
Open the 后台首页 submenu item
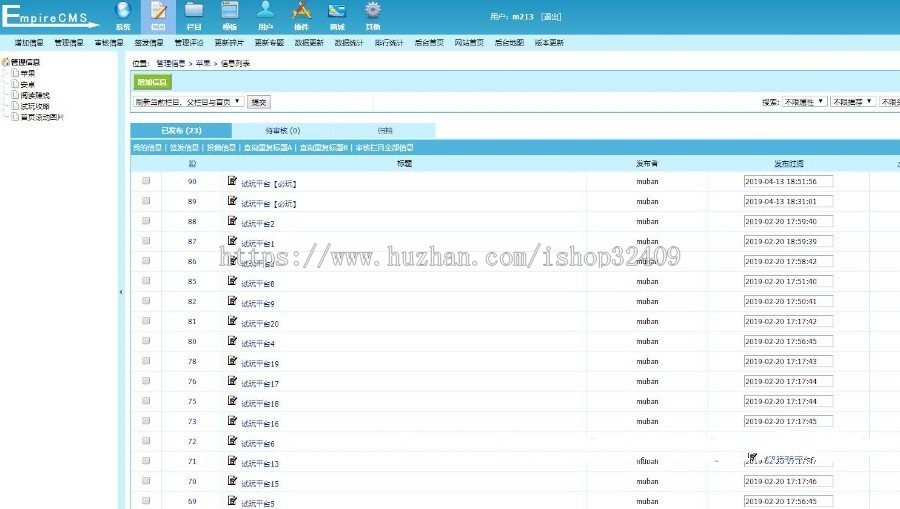click(429, 43)
